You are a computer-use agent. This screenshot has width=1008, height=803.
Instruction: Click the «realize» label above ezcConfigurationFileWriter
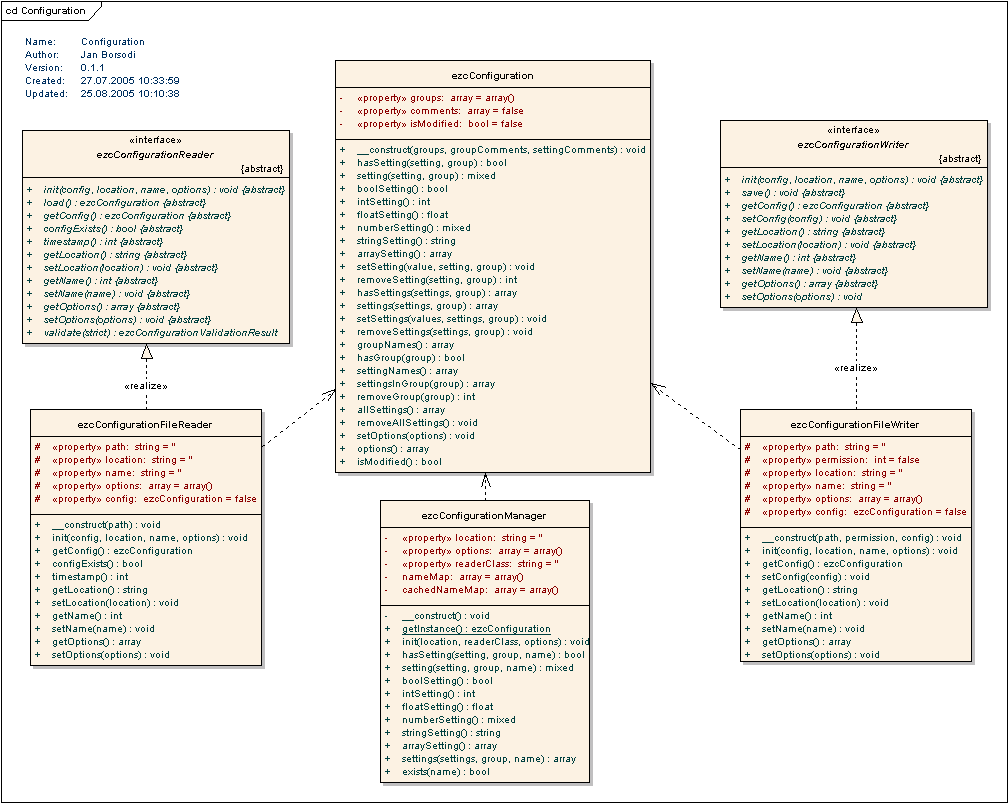855,368
